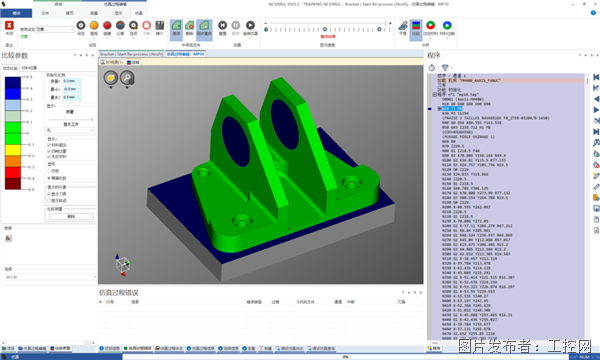Collapse the mp10.tap program tree node

click(x=434, y=94)
